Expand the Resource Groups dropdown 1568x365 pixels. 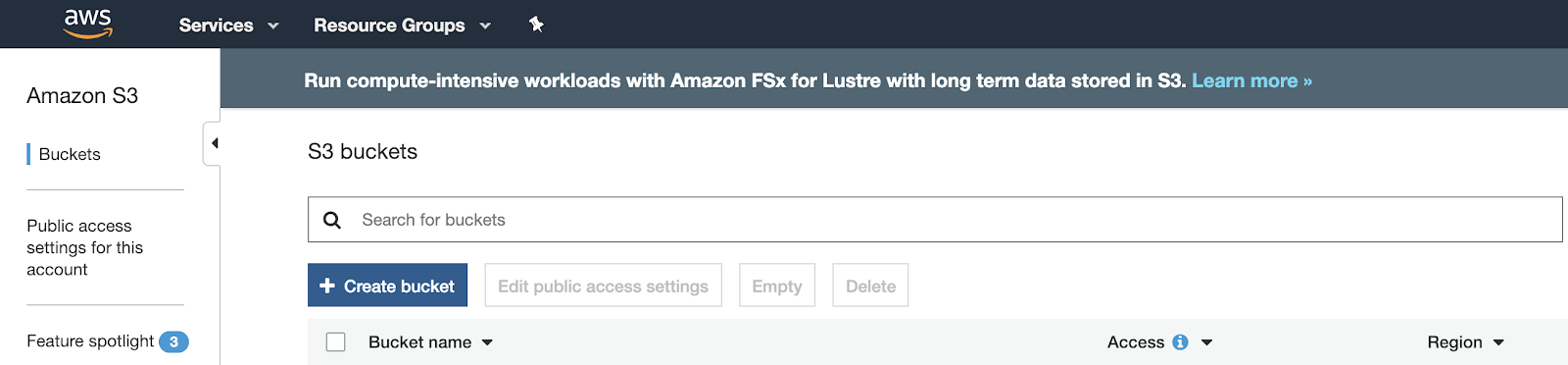[402, 26]
